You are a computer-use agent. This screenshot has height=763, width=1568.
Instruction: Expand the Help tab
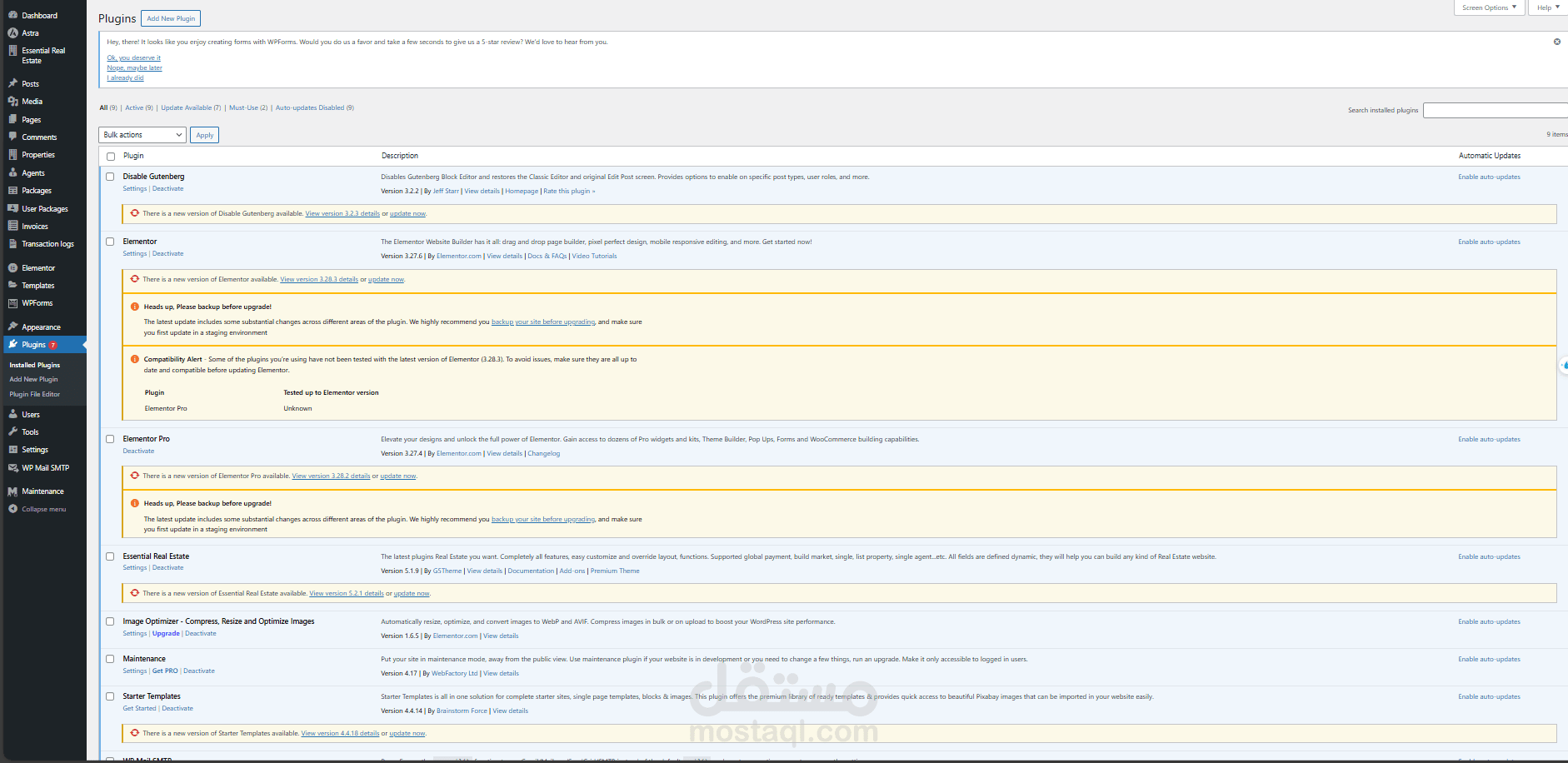click(x=1548, y=7)
